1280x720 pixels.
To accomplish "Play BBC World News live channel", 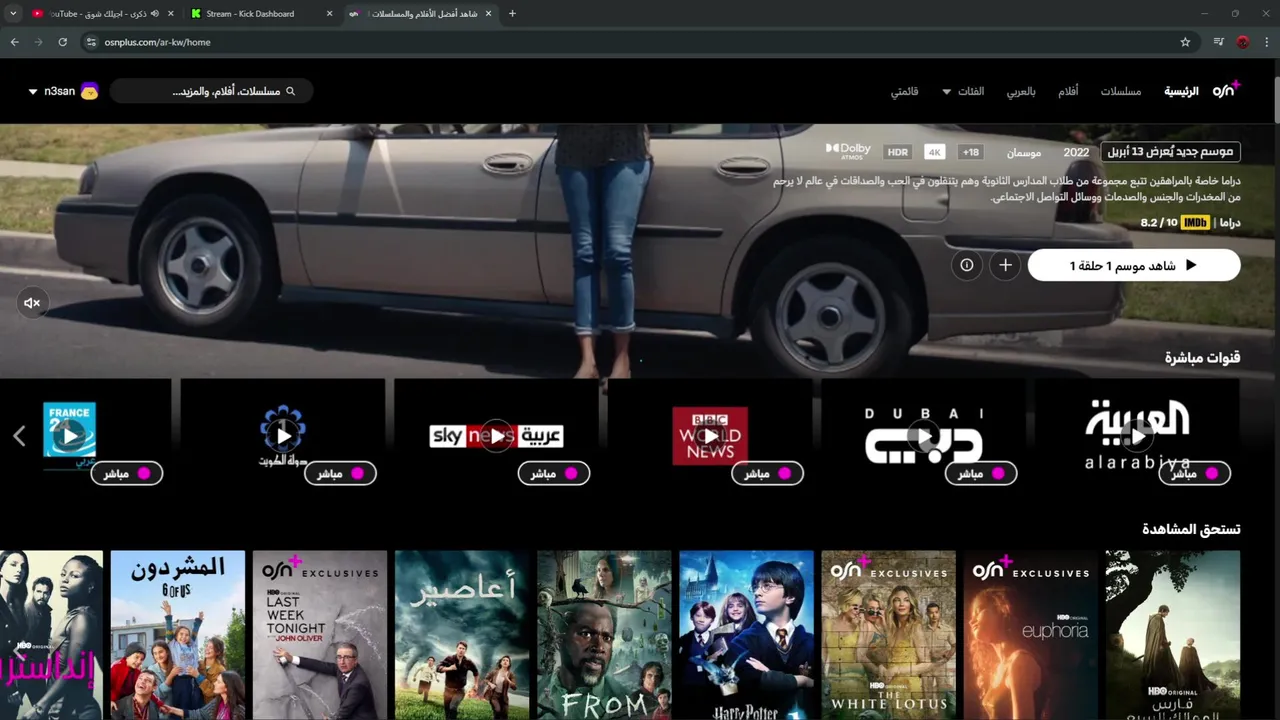I will coord(710,436).
